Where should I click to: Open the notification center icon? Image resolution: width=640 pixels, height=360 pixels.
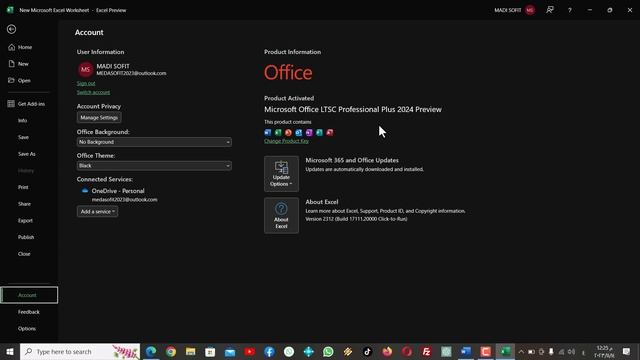tap(627, 351)
